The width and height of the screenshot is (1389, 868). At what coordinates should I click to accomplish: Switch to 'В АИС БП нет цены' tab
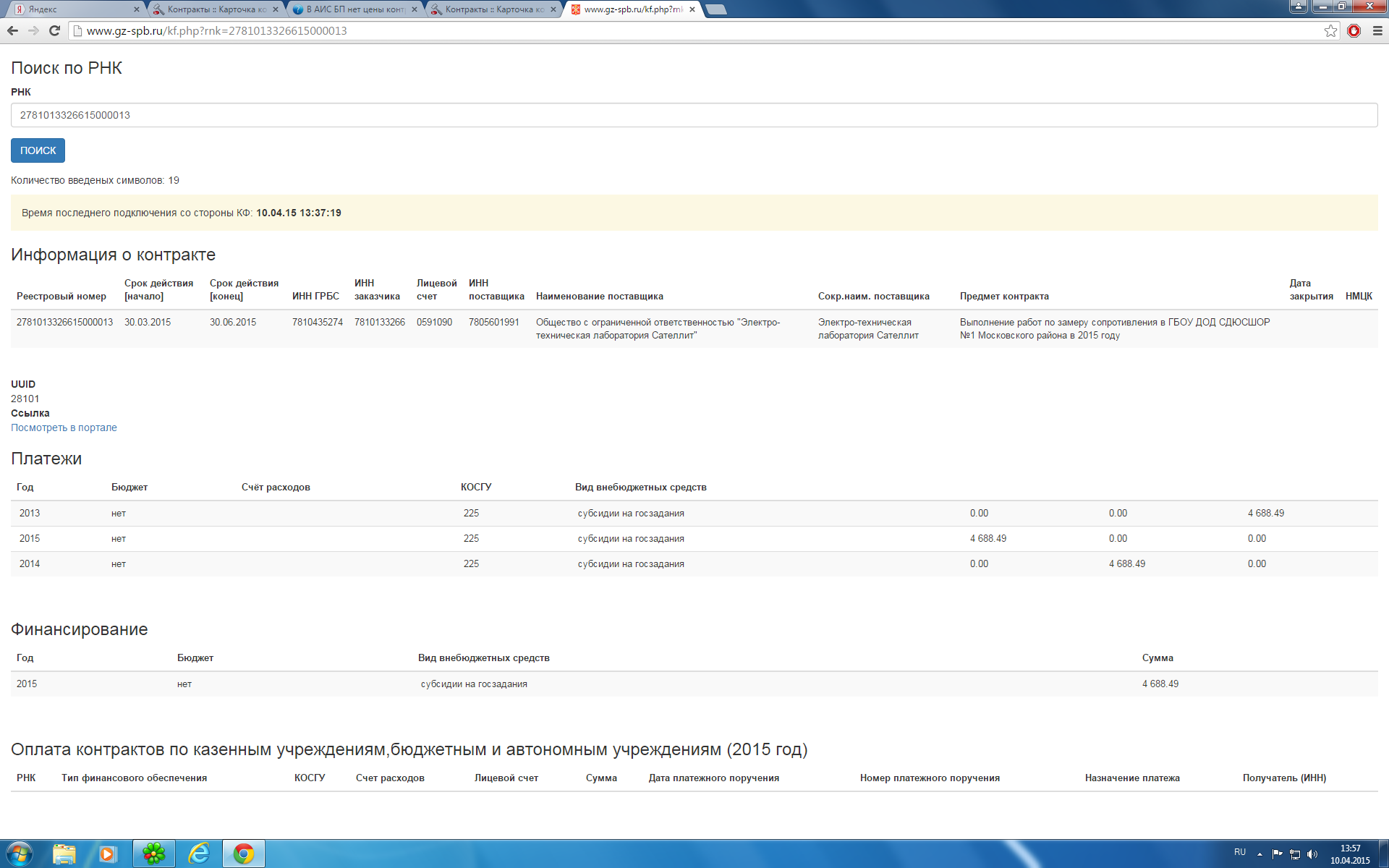tap(353, 9)
